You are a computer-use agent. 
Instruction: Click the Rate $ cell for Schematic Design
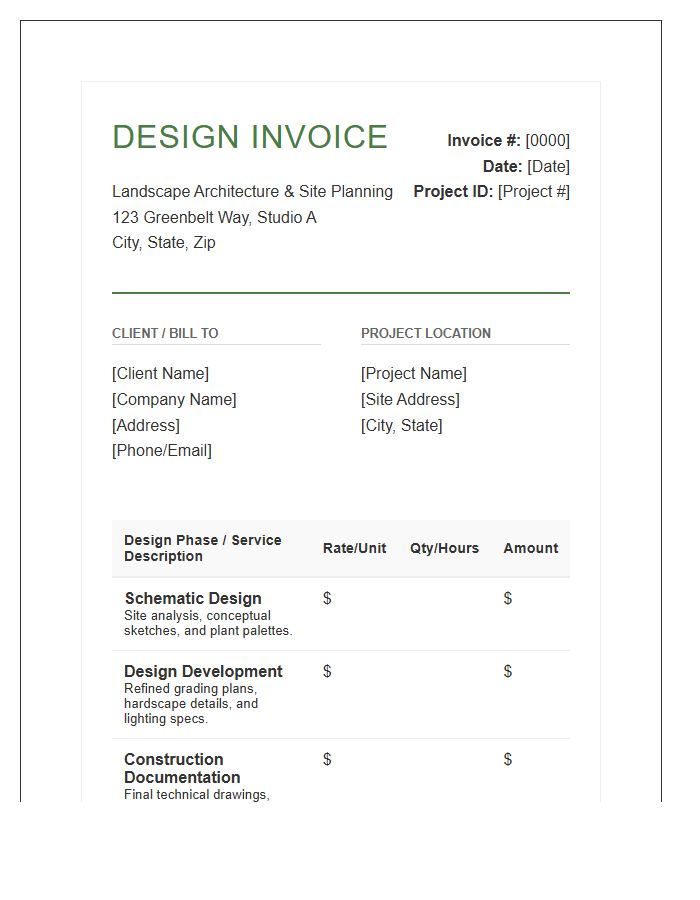pos(327,599)
